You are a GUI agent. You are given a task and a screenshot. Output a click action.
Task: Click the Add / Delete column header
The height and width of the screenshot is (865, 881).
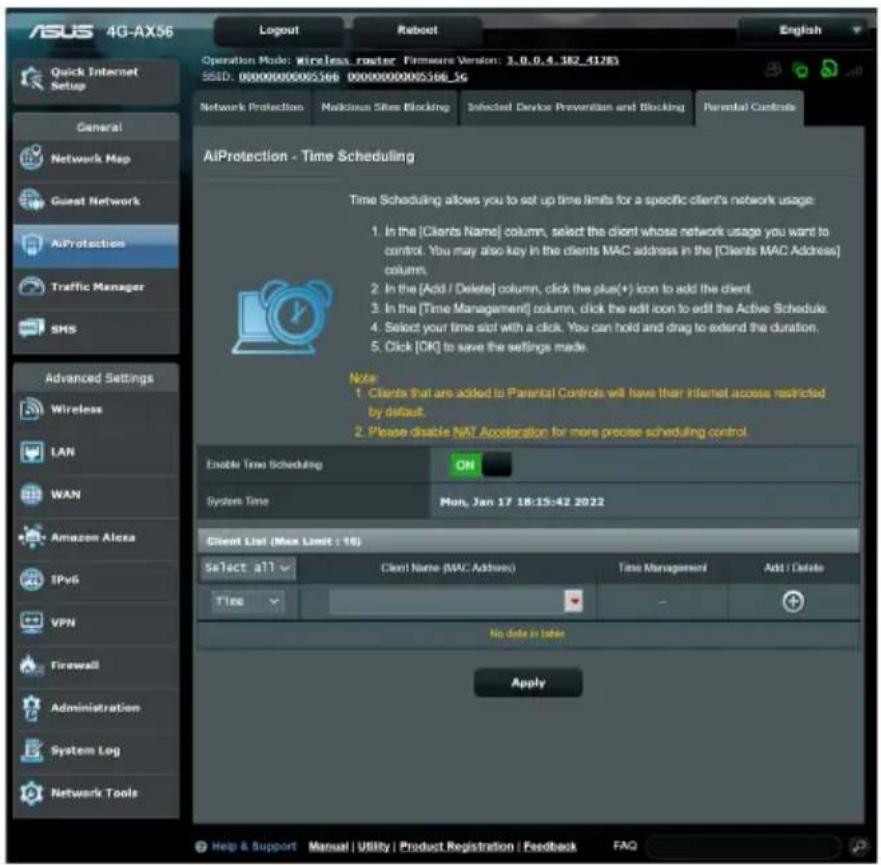pyautogui.click(x=793, y=568)
